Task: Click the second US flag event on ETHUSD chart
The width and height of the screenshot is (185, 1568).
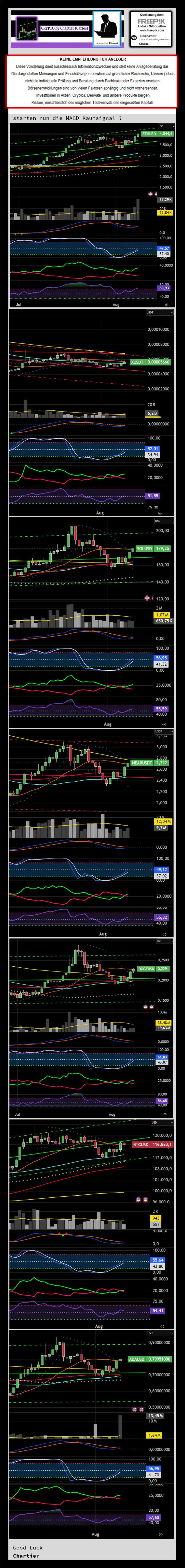Action: (156, 194)
